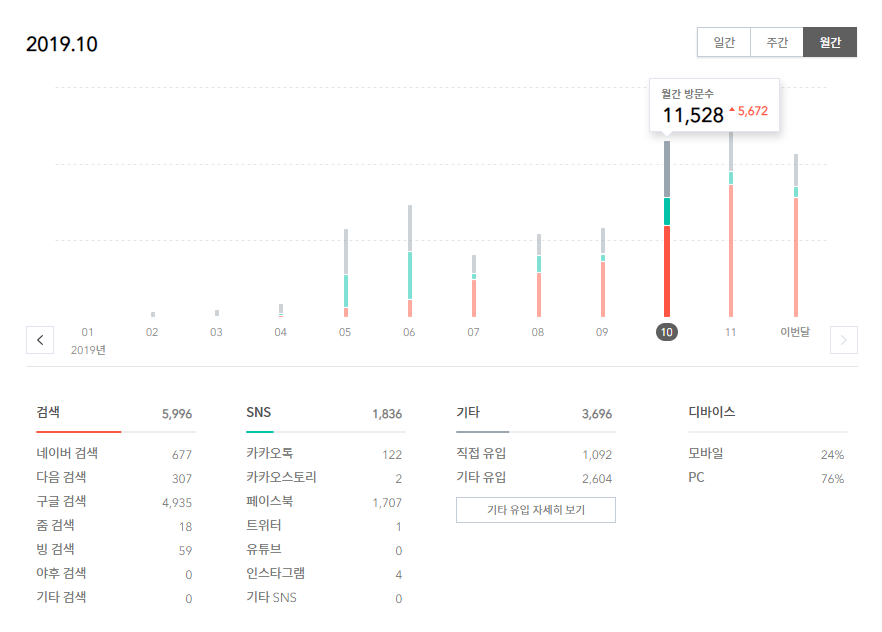Image resolution: width=882 pixels, height=632 pixels.
Task: Click 기타 검색 row
Action: [x=114, y=597]
